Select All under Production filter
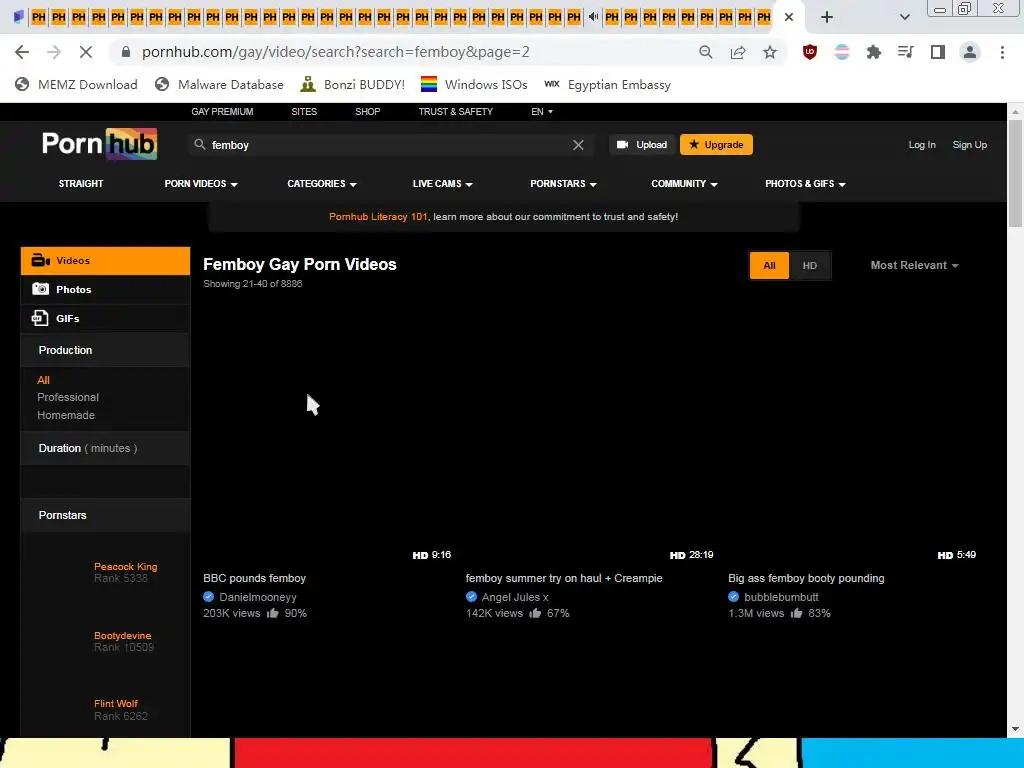1024x768 pixels. [44, 380]
